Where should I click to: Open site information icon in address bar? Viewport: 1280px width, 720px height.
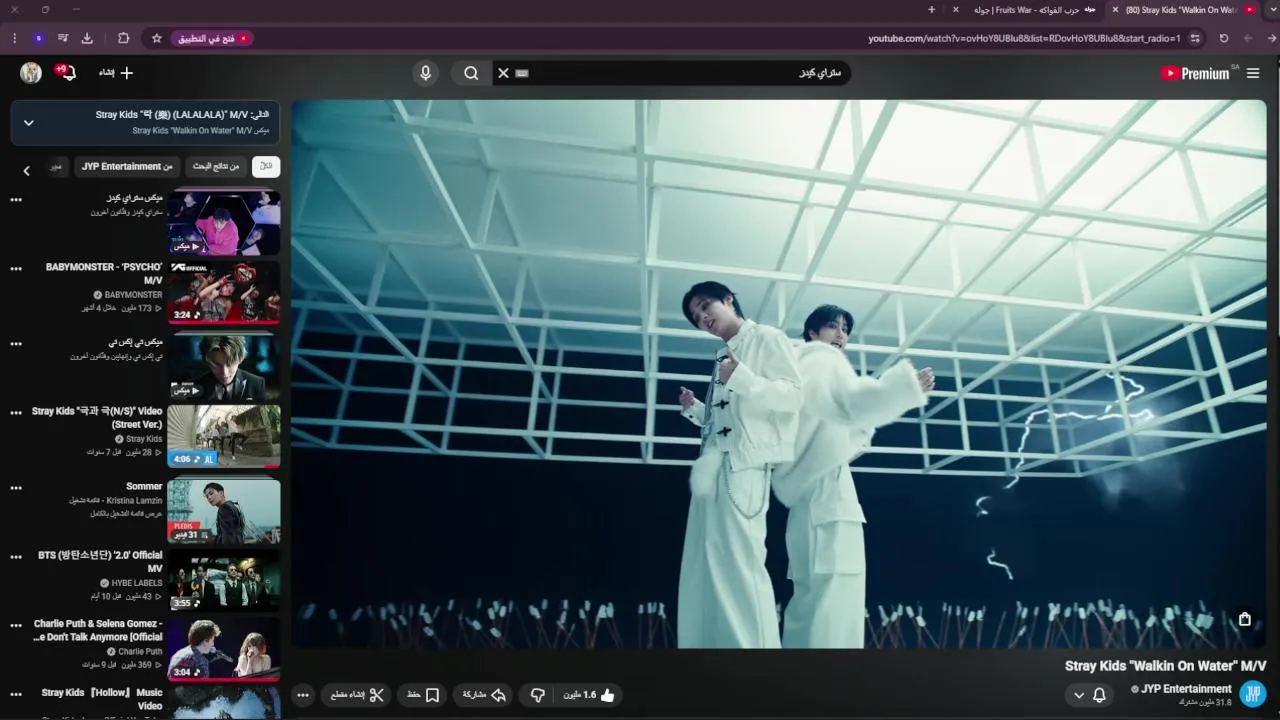[1195, 38]
